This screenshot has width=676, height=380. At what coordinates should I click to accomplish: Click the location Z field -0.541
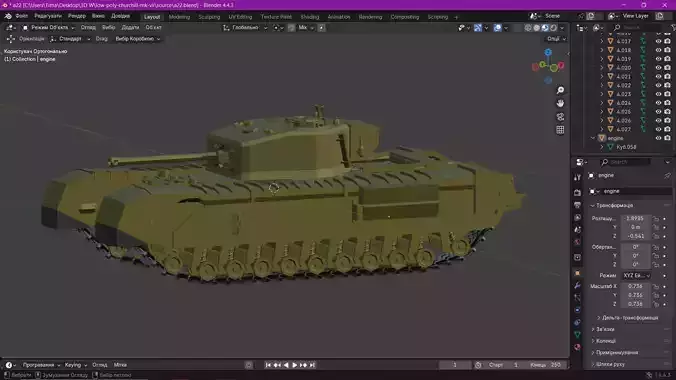(x=635, y=236)
